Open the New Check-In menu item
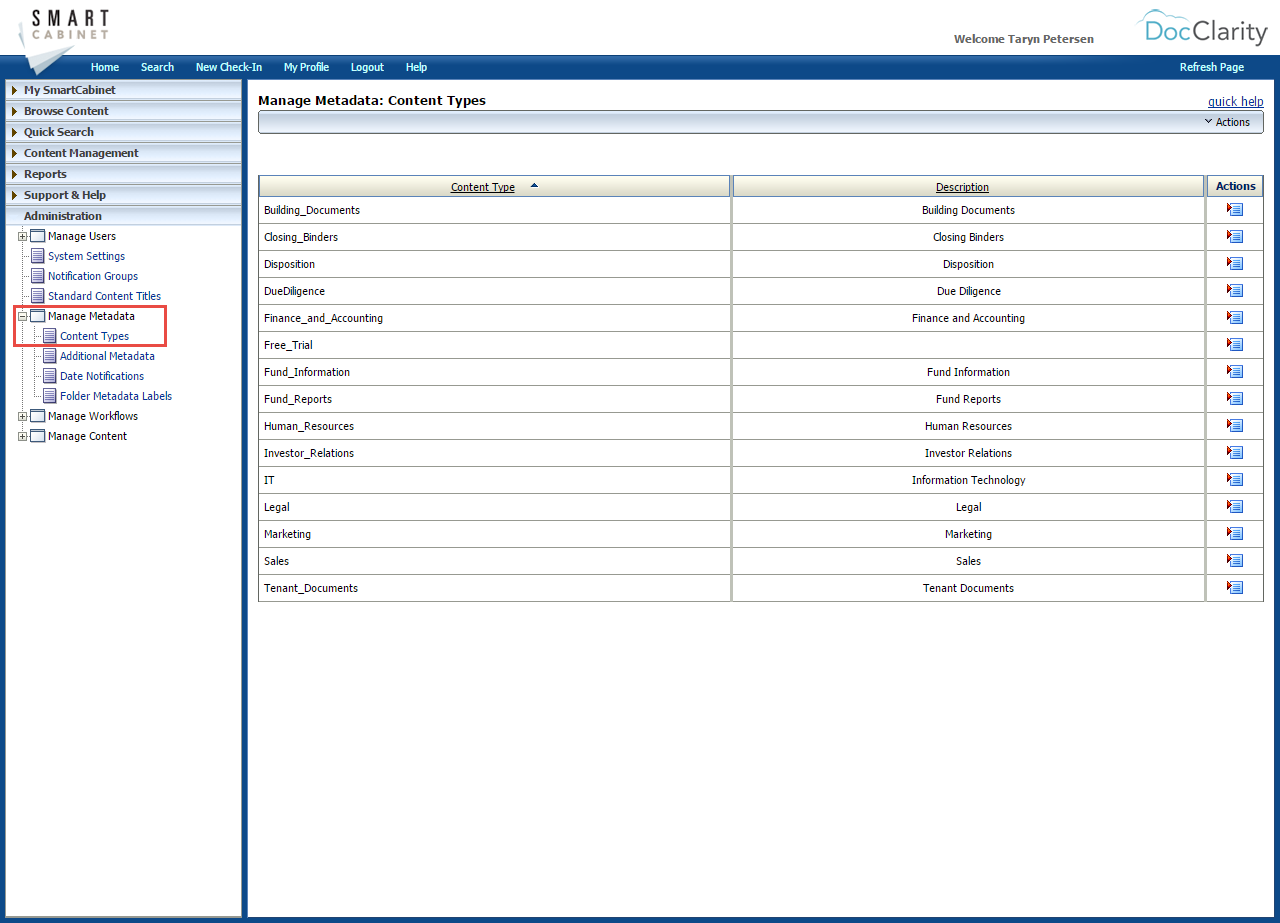 tap(229, 67)
